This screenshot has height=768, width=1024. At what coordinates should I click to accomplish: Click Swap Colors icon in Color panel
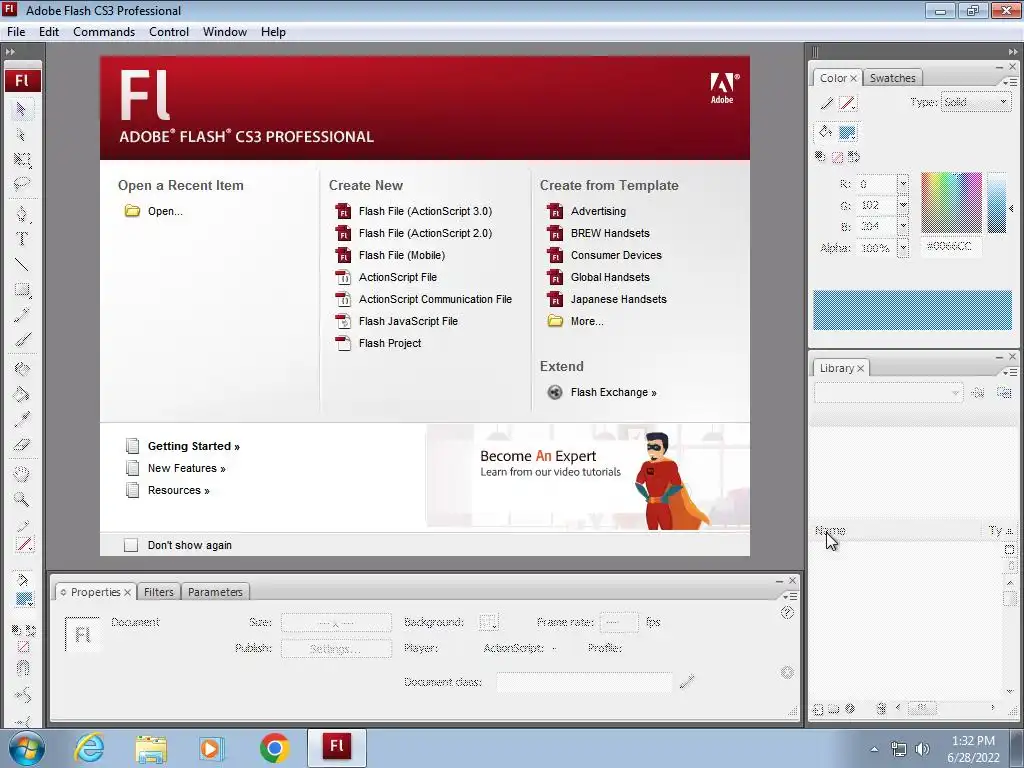[854, 157]
